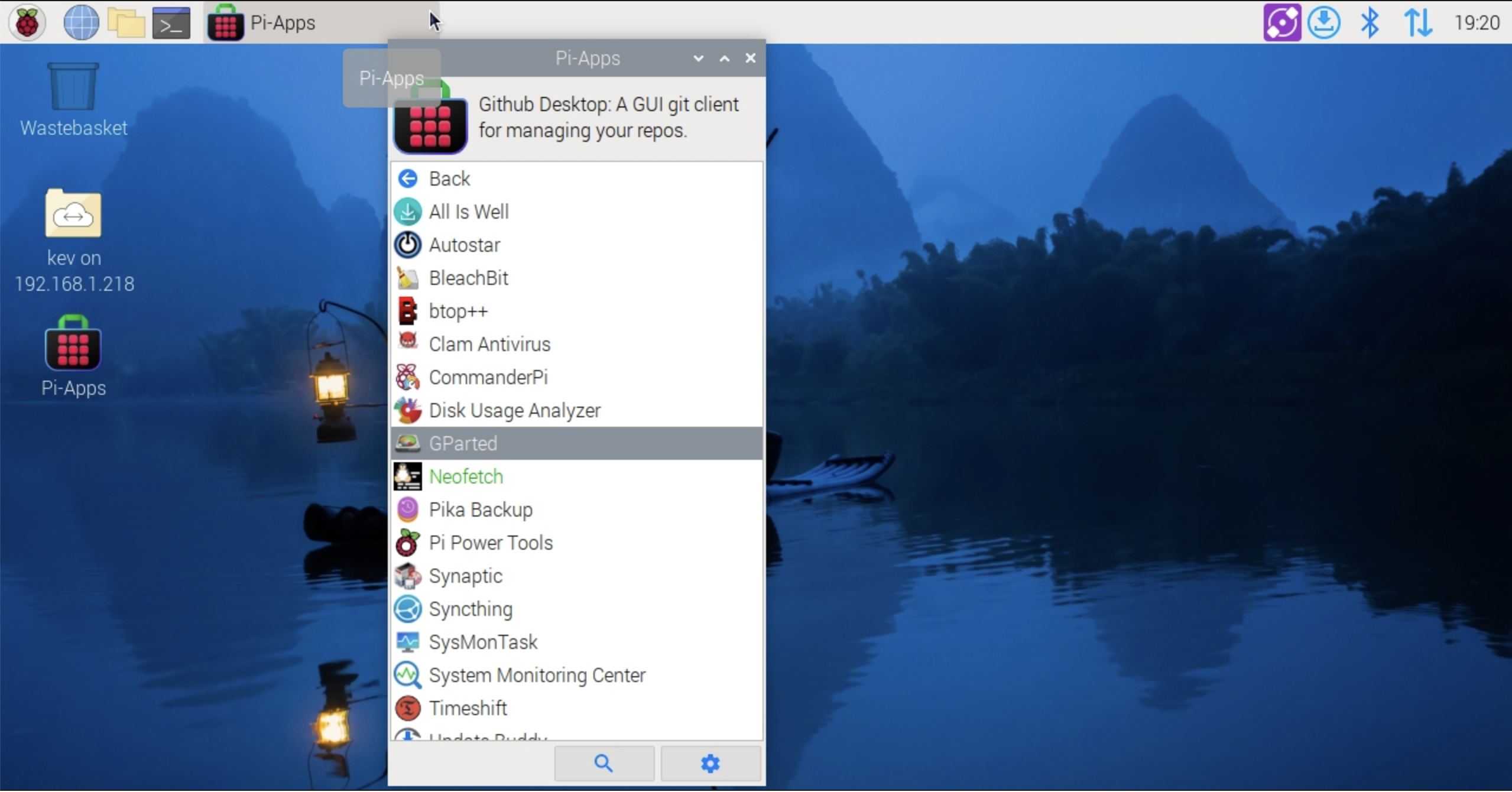The width and height of the screenshot is (1512, 792).
Task: Choose the SysMonTask entry text
Action: point(483,642)
